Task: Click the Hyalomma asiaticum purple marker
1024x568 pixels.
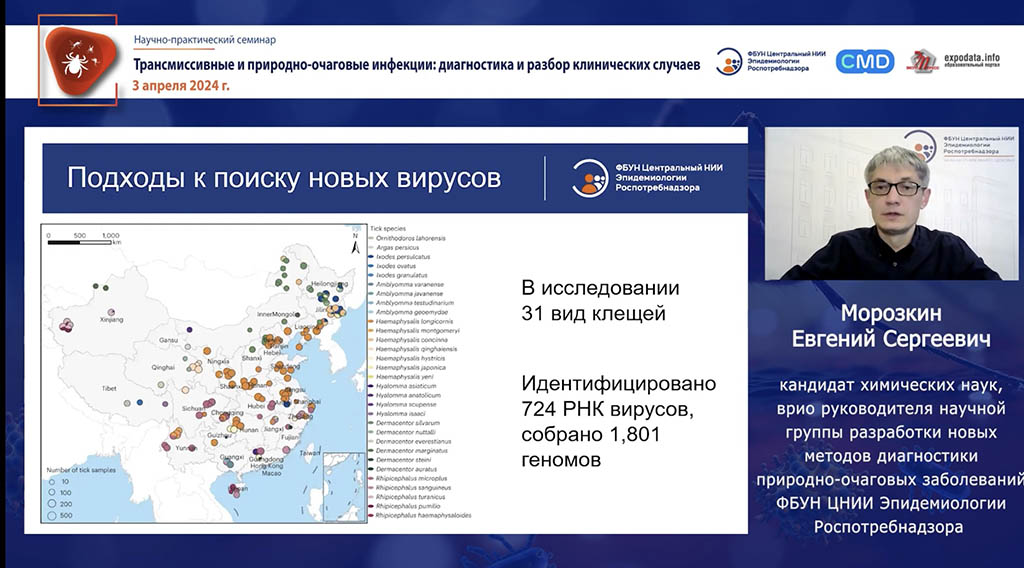Action: click(372, 386)
